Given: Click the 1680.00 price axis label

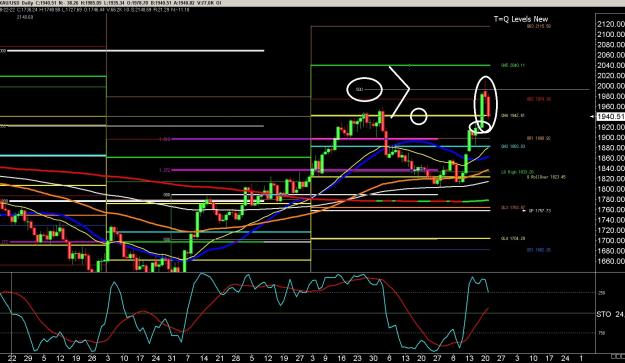Looking at the screenshot, I should 611,251.
